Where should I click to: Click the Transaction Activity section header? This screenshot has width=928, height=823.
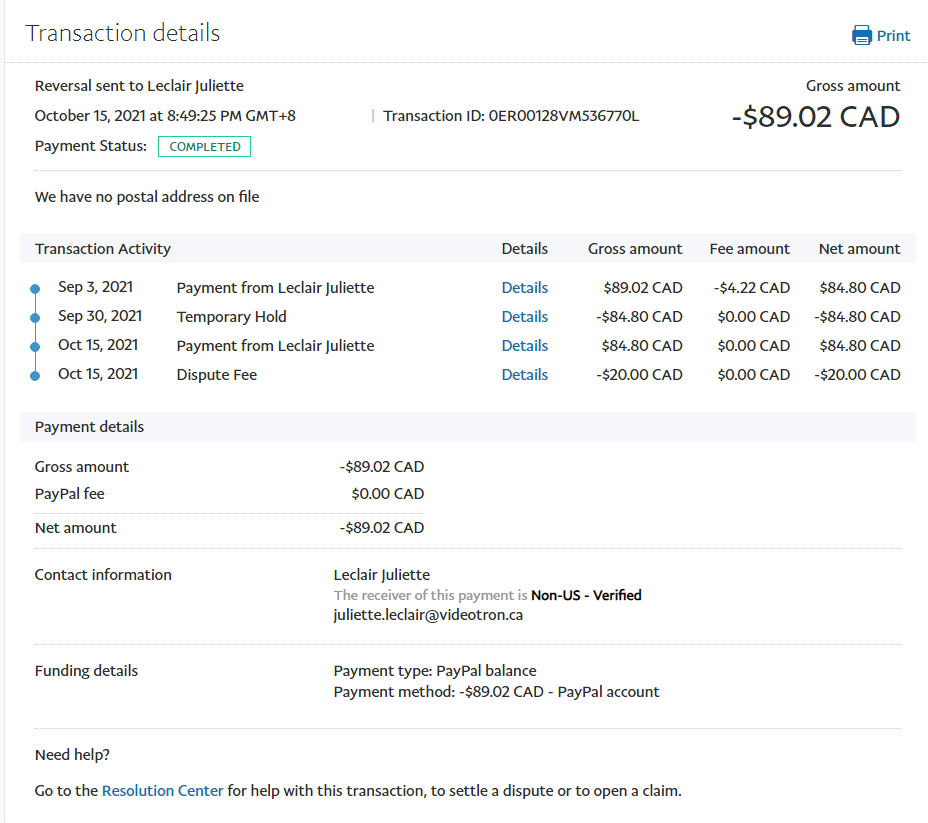[x=103, y=249]
